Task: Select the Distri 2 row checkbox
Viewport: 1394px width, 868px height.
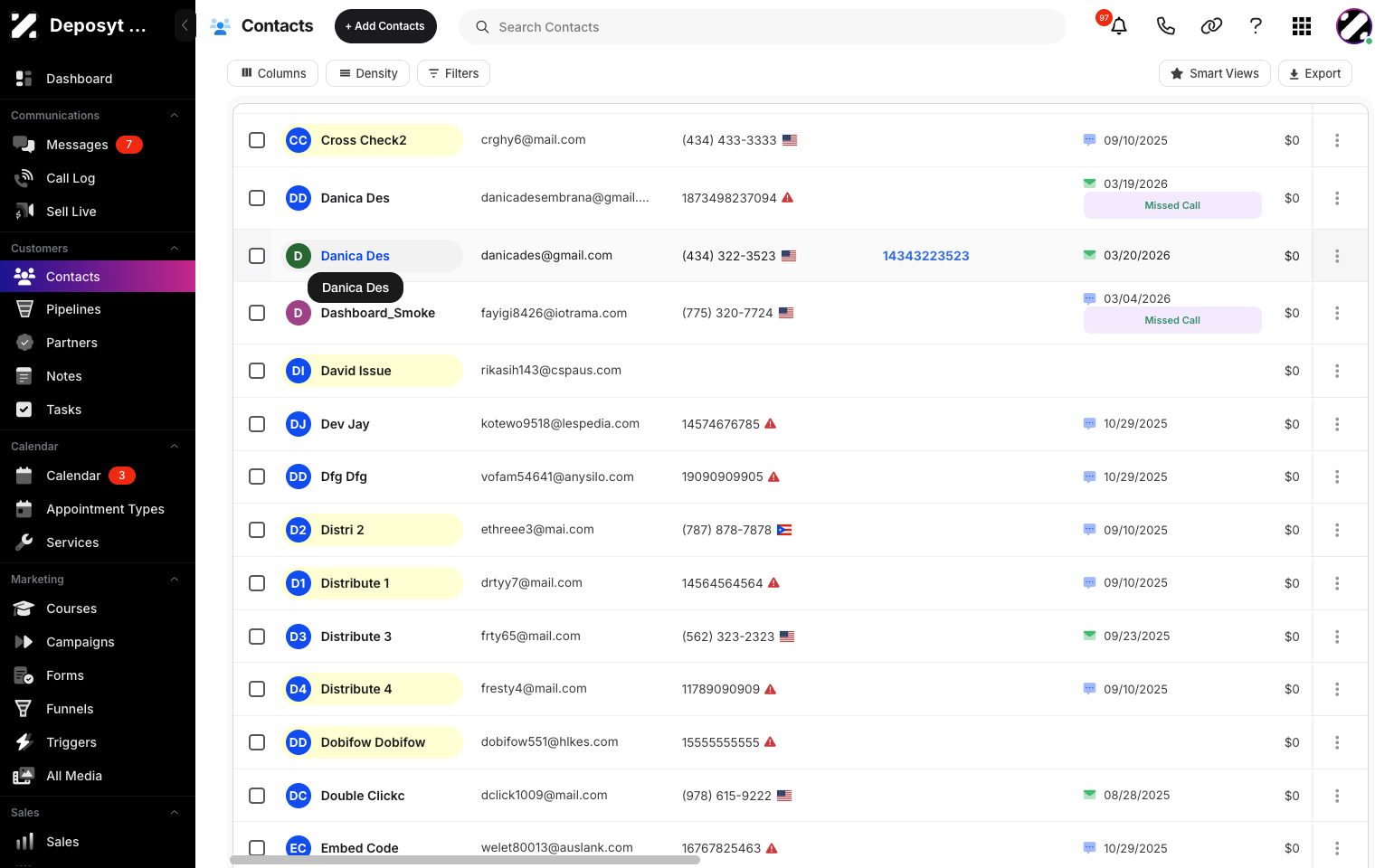Action: (257, 530)
